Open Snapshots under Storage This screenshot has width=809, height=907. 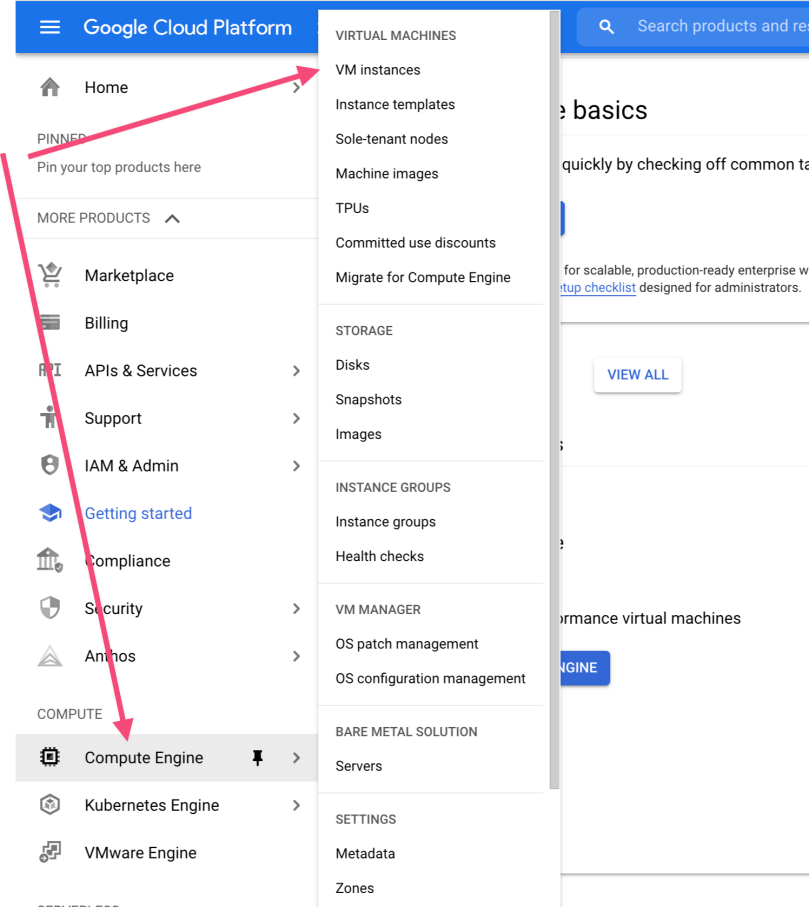[369, 399]
